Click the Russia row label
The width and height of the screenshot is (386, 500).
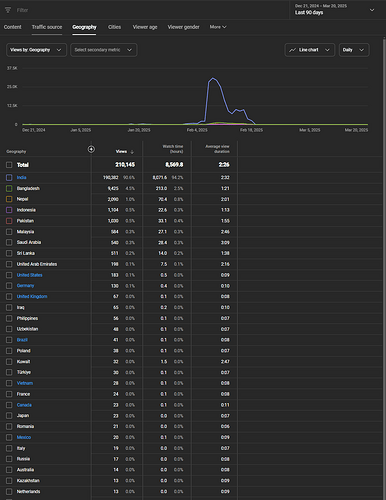(x=23, y=459)
